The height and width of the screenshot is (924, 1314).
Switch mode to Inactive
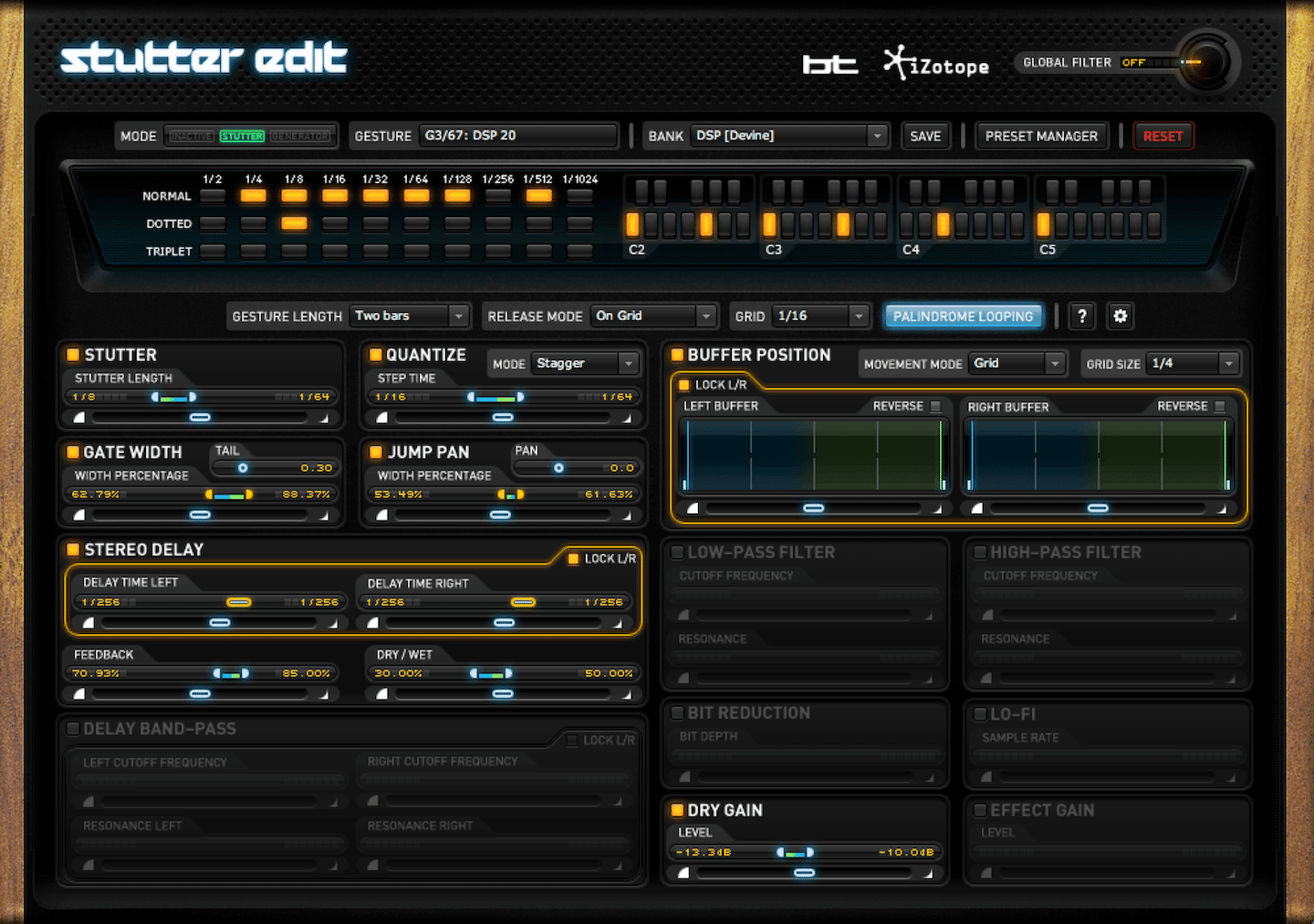click(192, 136)
